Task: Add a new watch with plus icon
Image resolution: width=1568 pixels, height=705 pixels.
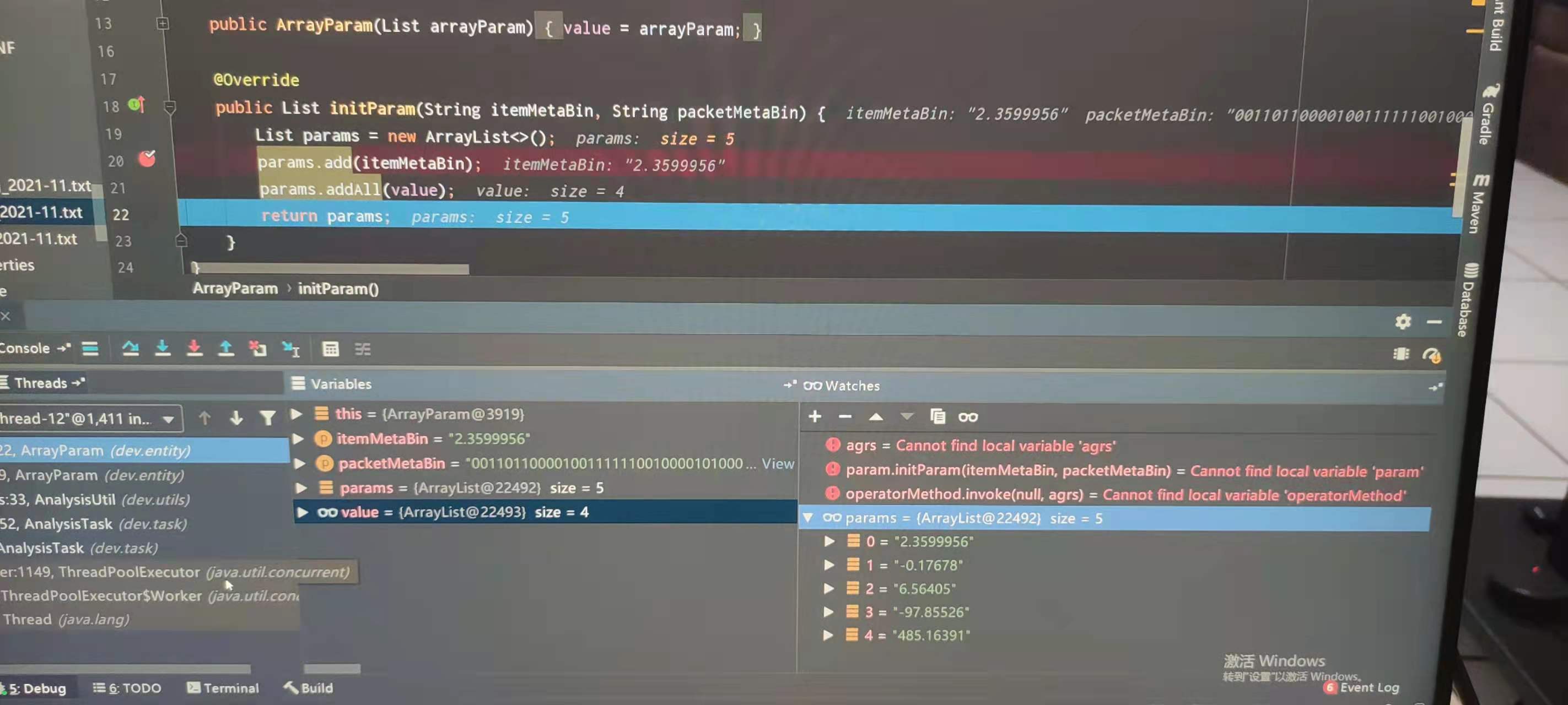Action: tap(815, 416)
